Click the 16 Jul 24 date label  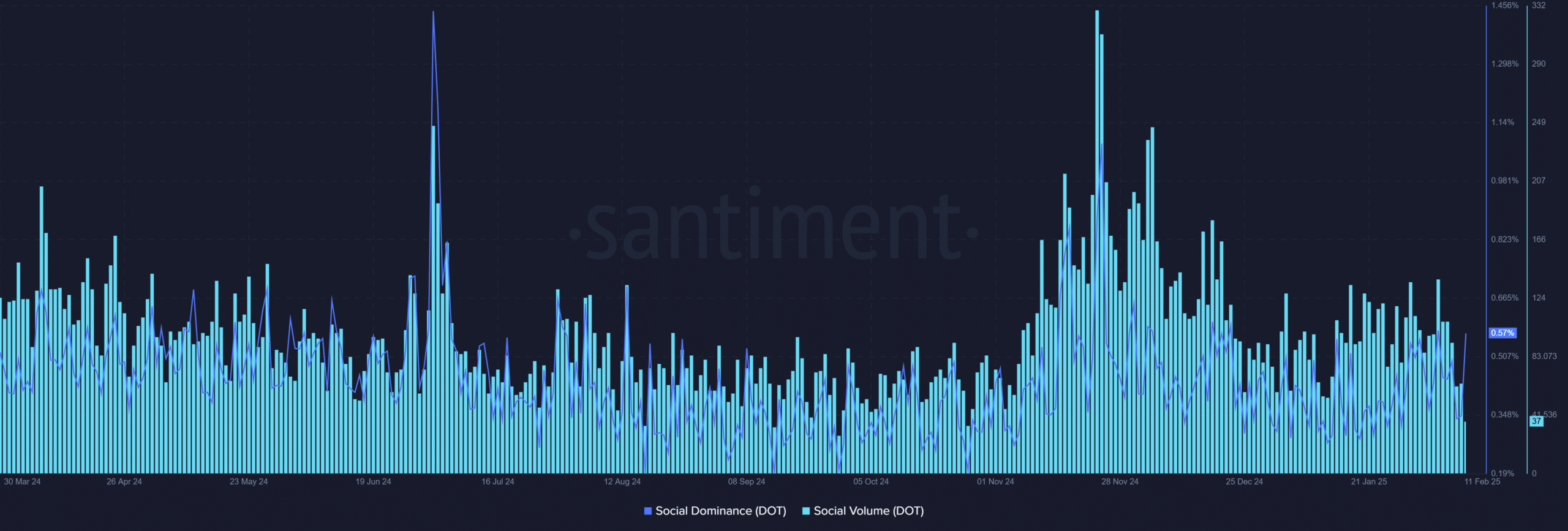click(x=497, y=481)
